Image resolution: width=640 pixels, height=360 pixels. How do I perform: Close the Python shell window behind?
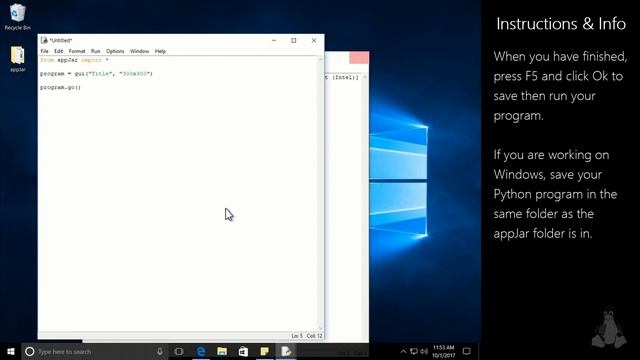[x=359, y=58]
